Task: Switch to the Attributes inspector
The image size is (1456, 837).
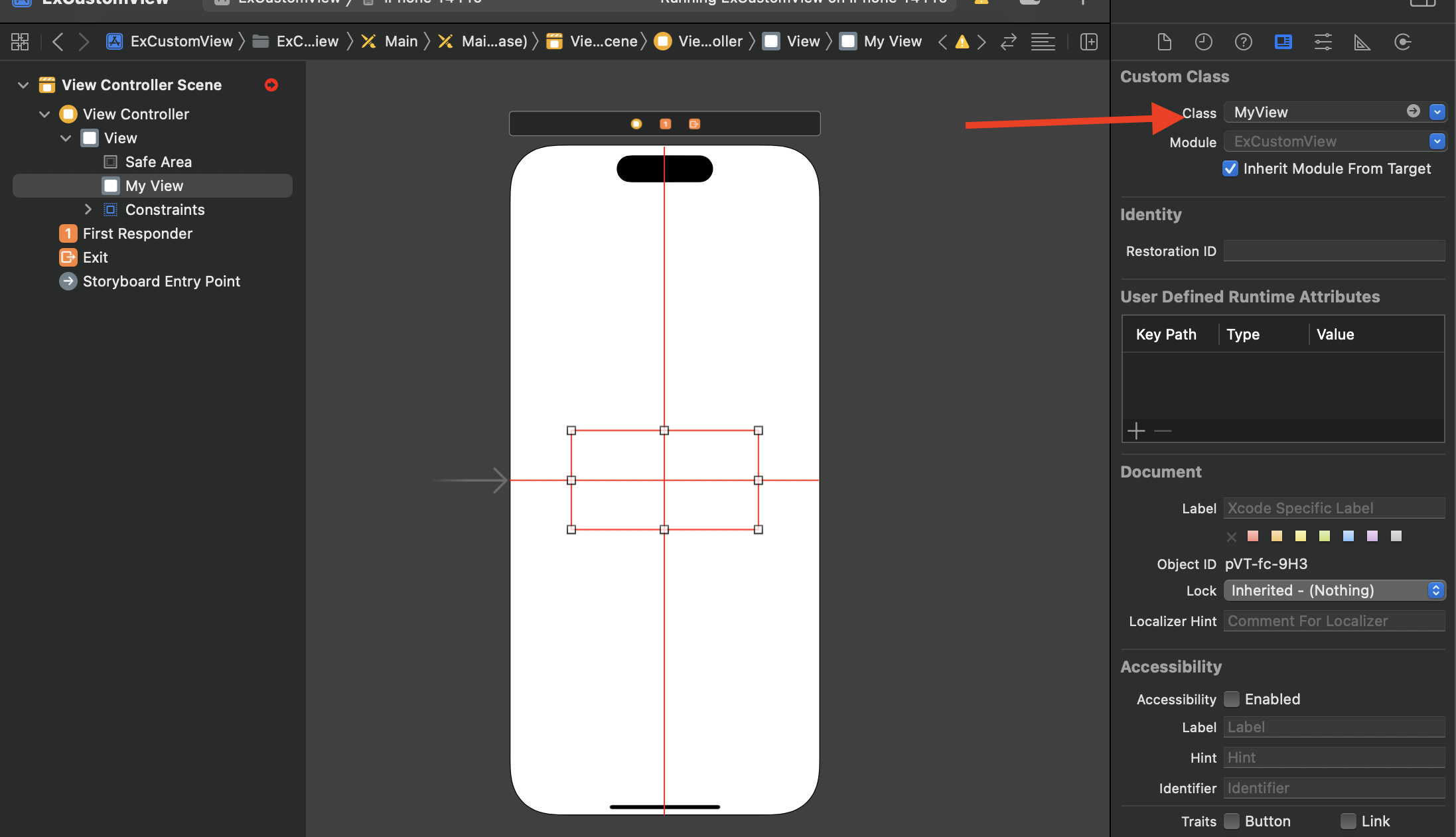Action: 1323,42
